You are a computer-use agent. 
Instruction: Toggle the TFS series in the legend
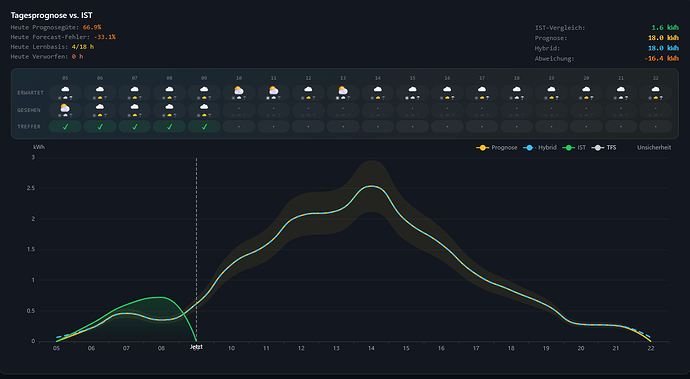coord(604,147)
